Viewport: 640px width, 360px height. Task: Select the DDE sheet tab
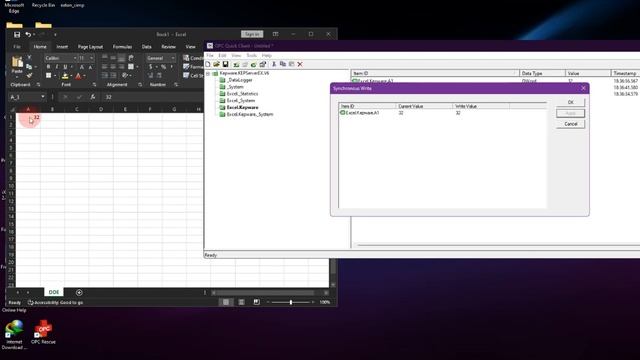54,292
